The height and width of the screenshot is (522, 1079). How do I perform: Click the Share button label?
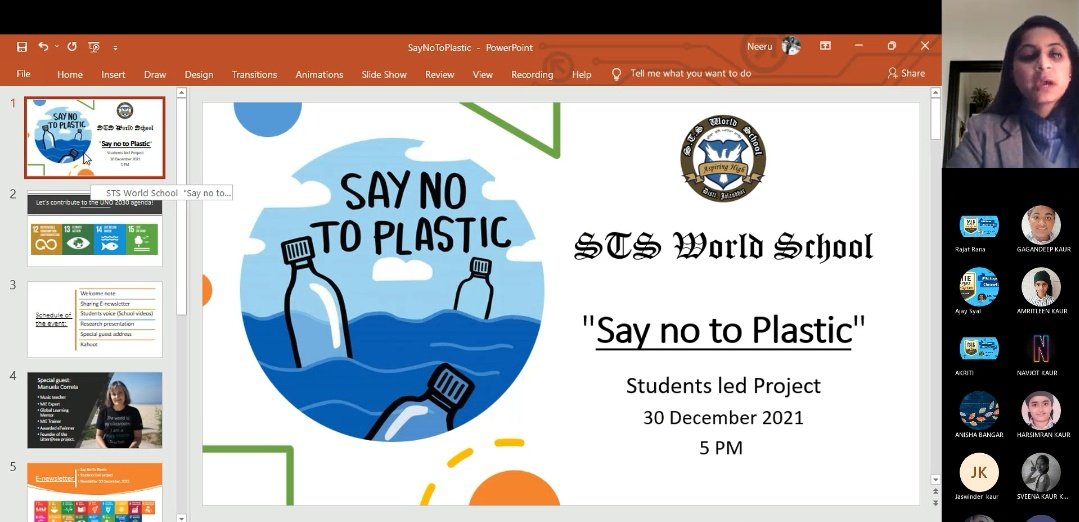[913, 74]
